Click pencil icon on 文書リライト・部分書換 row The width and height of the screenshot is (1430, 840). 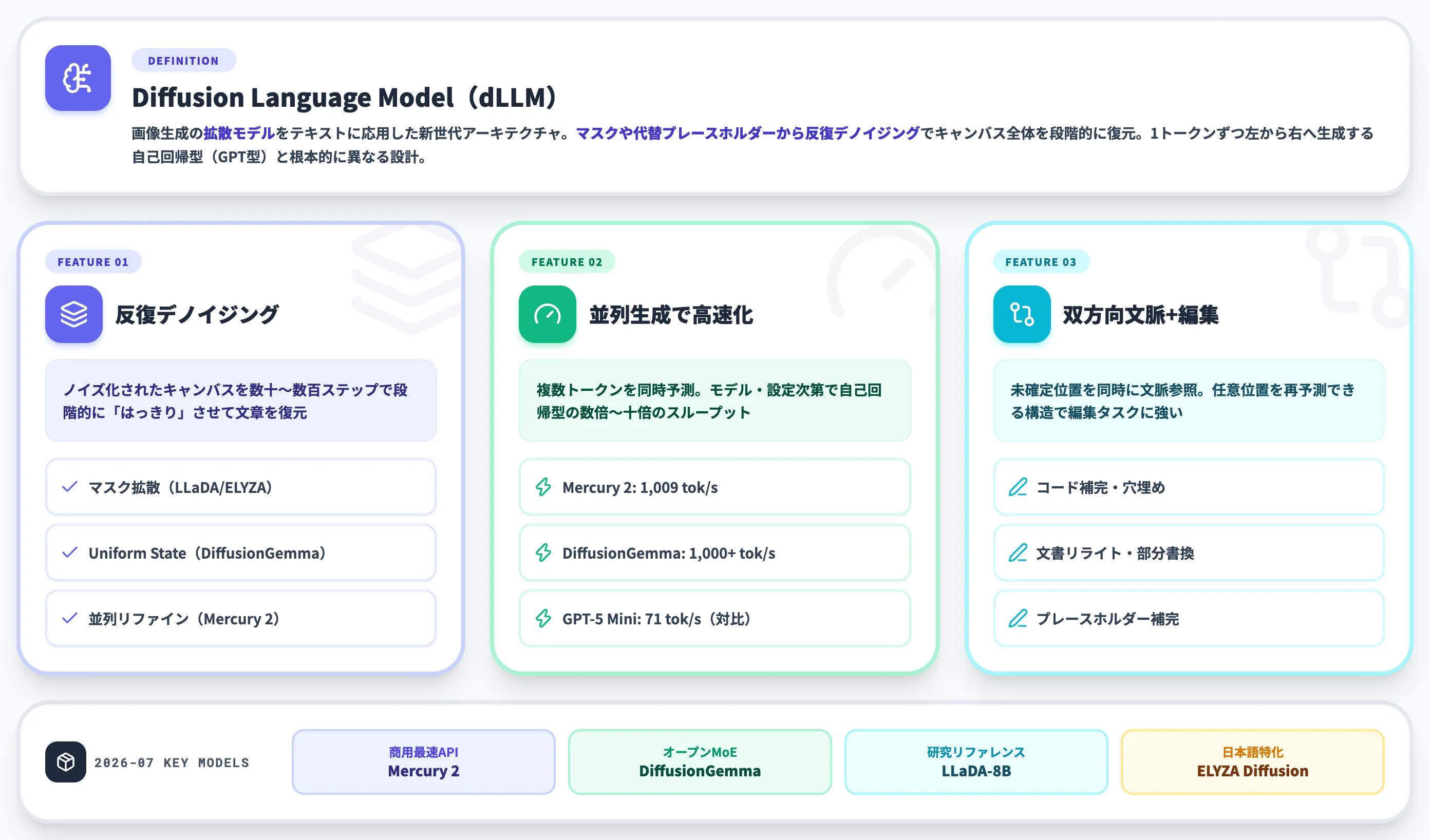tap(1018, 552)
